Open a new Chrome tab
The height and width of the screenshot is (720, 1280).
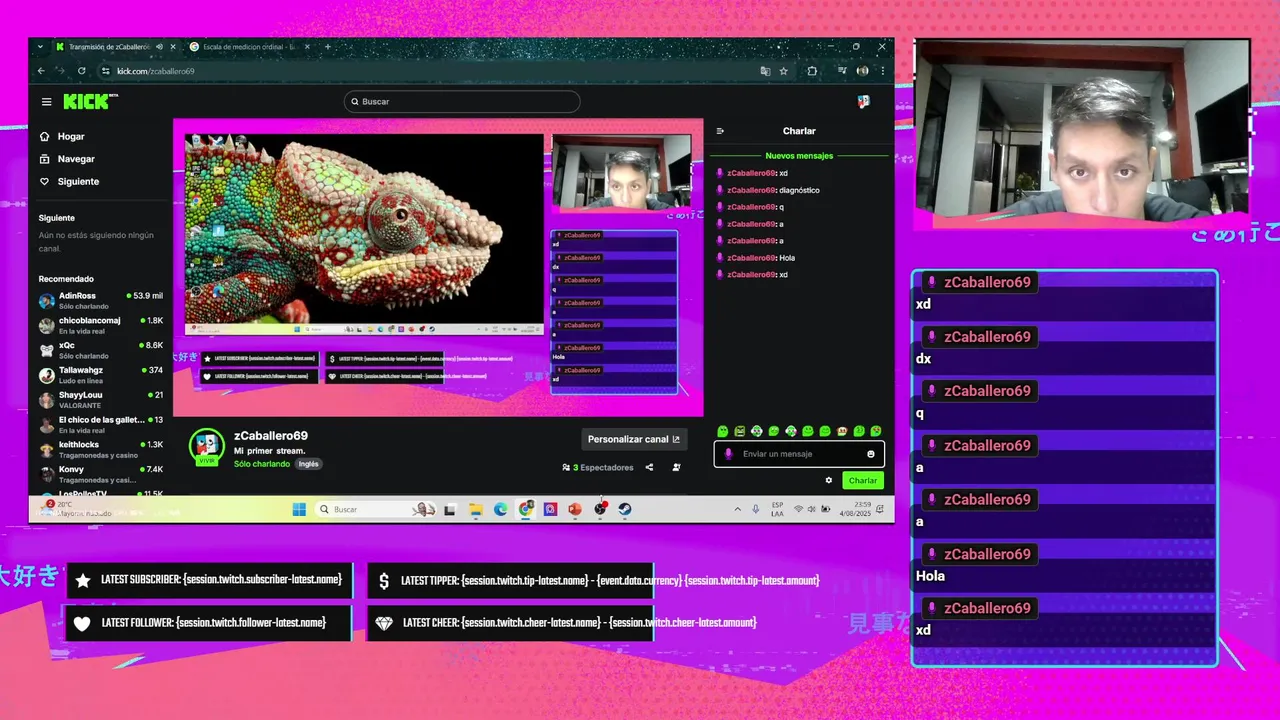327,47
